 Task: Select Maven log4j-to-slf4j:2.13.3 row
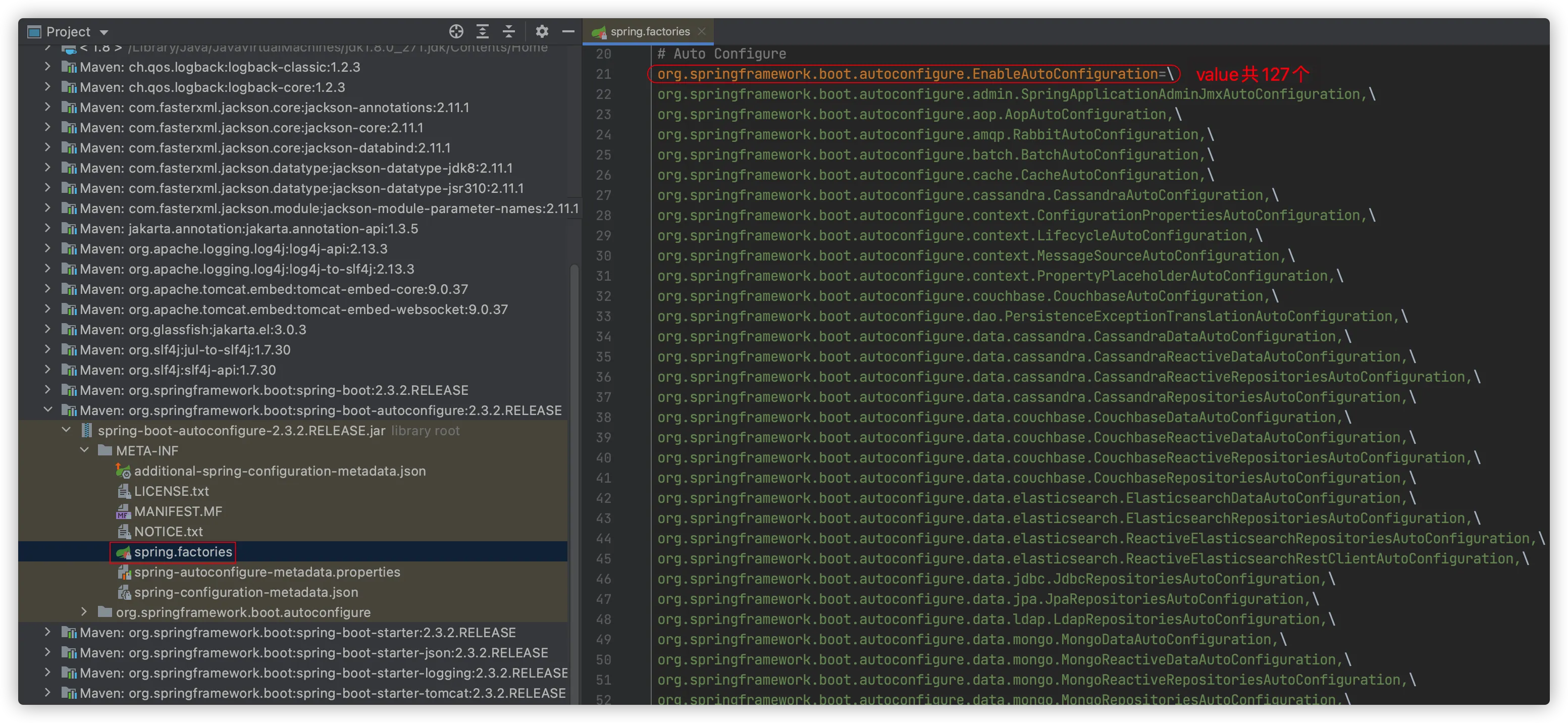tap(293, 269)
